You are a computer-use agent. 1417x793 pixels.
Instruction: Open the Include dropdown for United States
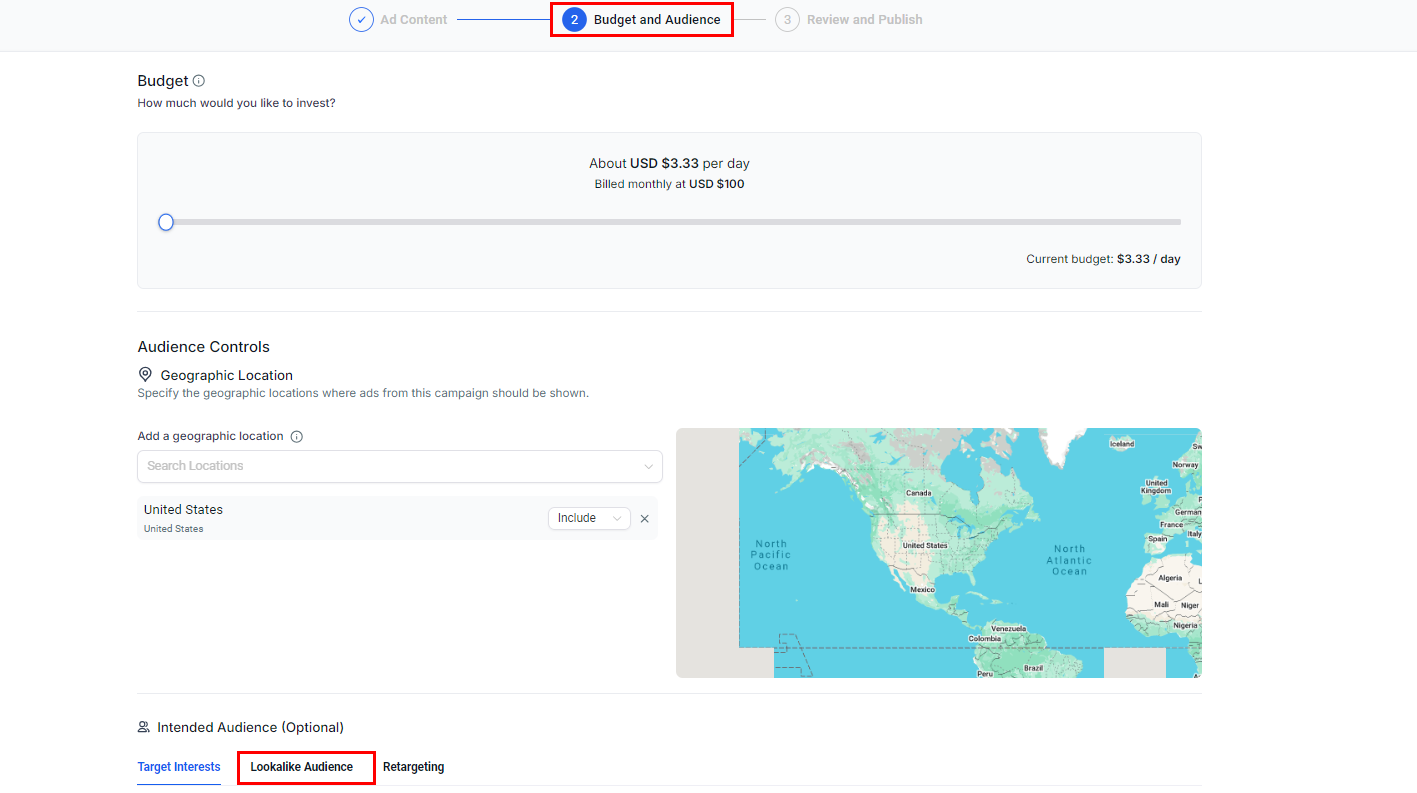click(x=588, y=518)
